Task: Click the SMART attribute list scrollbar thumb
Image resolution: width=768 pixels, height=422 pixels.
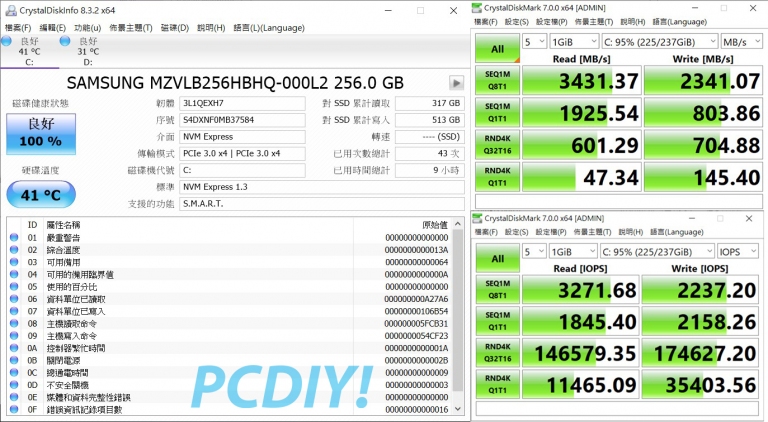Action: click(458, 309)
